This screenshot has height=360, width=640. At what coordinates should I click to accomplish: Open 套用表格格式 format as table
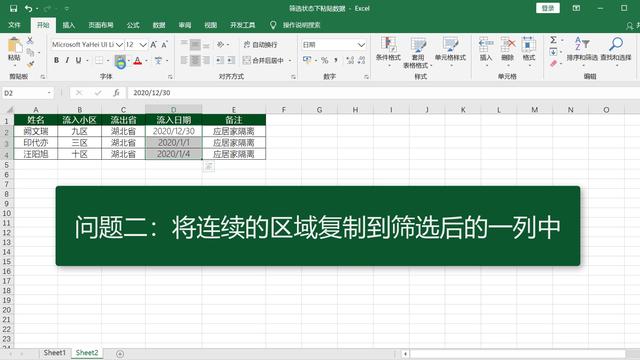(x=417, y=52)
